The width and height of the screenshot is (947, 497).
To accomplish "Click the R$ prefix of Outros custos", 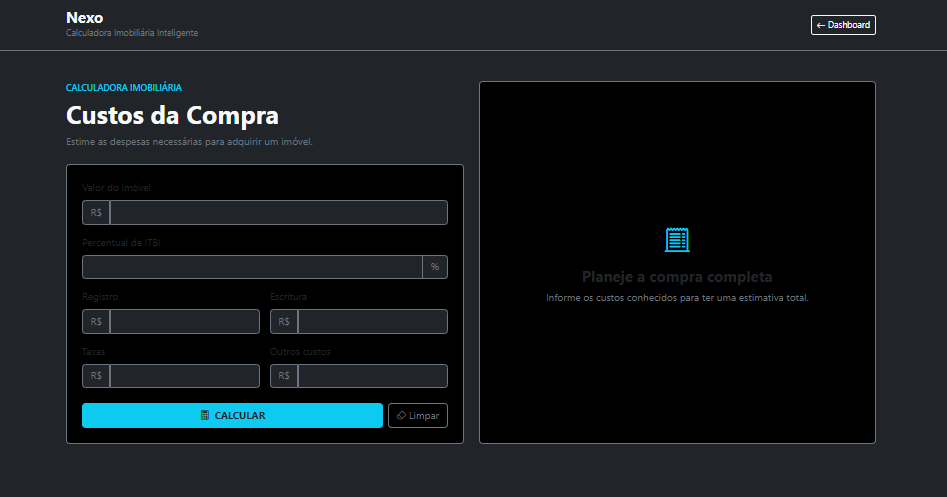I will [x=284, y=376].
